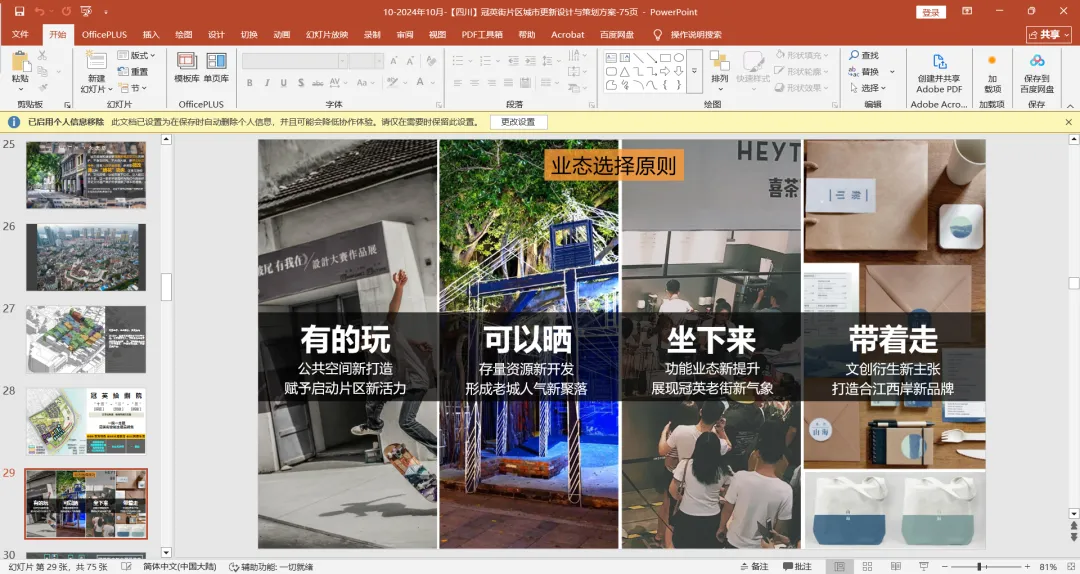Expand the 版式 Layout dropdown

pyautogui.click(x=136, y=55)
